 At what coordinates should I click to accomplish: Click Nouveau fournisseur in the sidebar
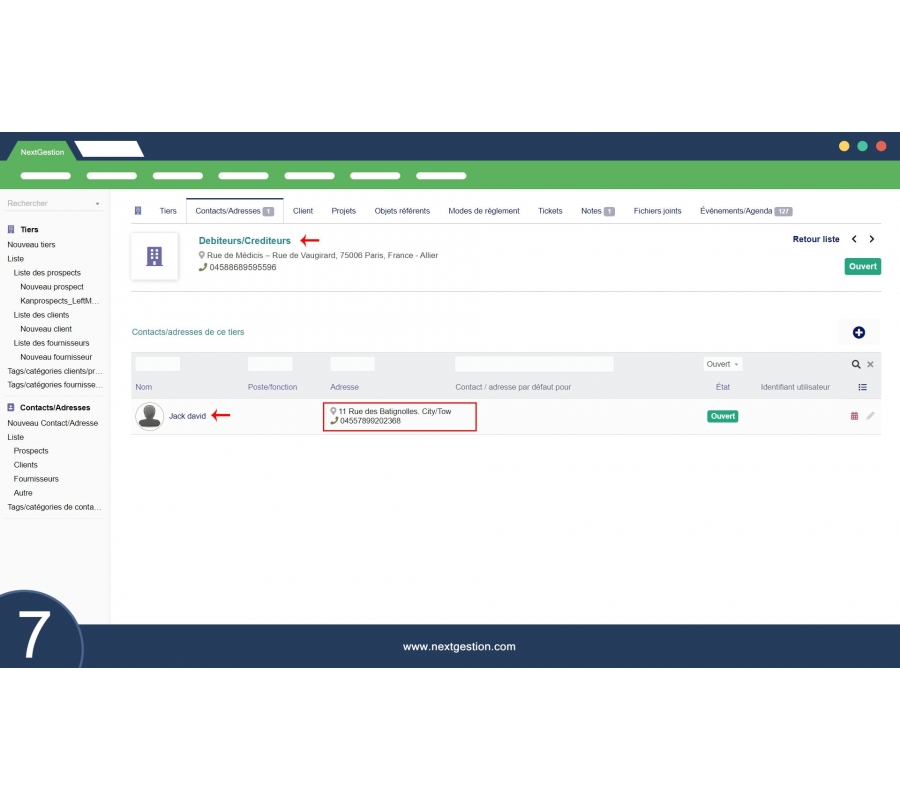pyautogui.click(x=56, y=357)
